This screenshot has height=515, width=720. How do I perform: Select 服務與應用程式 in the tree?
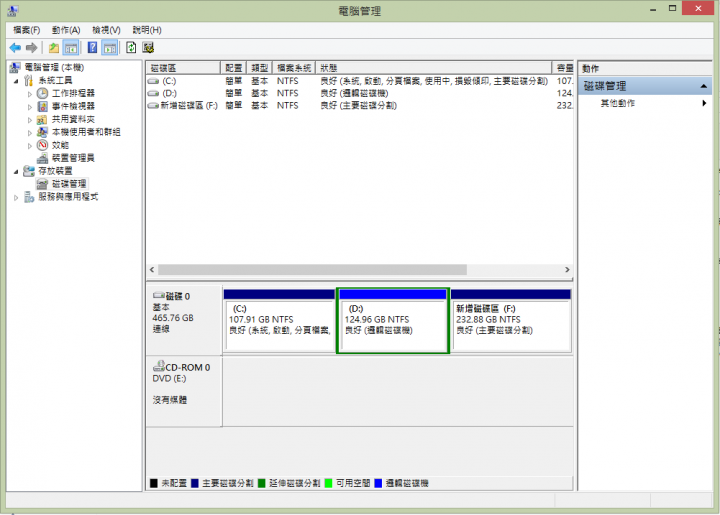(68, 197)
